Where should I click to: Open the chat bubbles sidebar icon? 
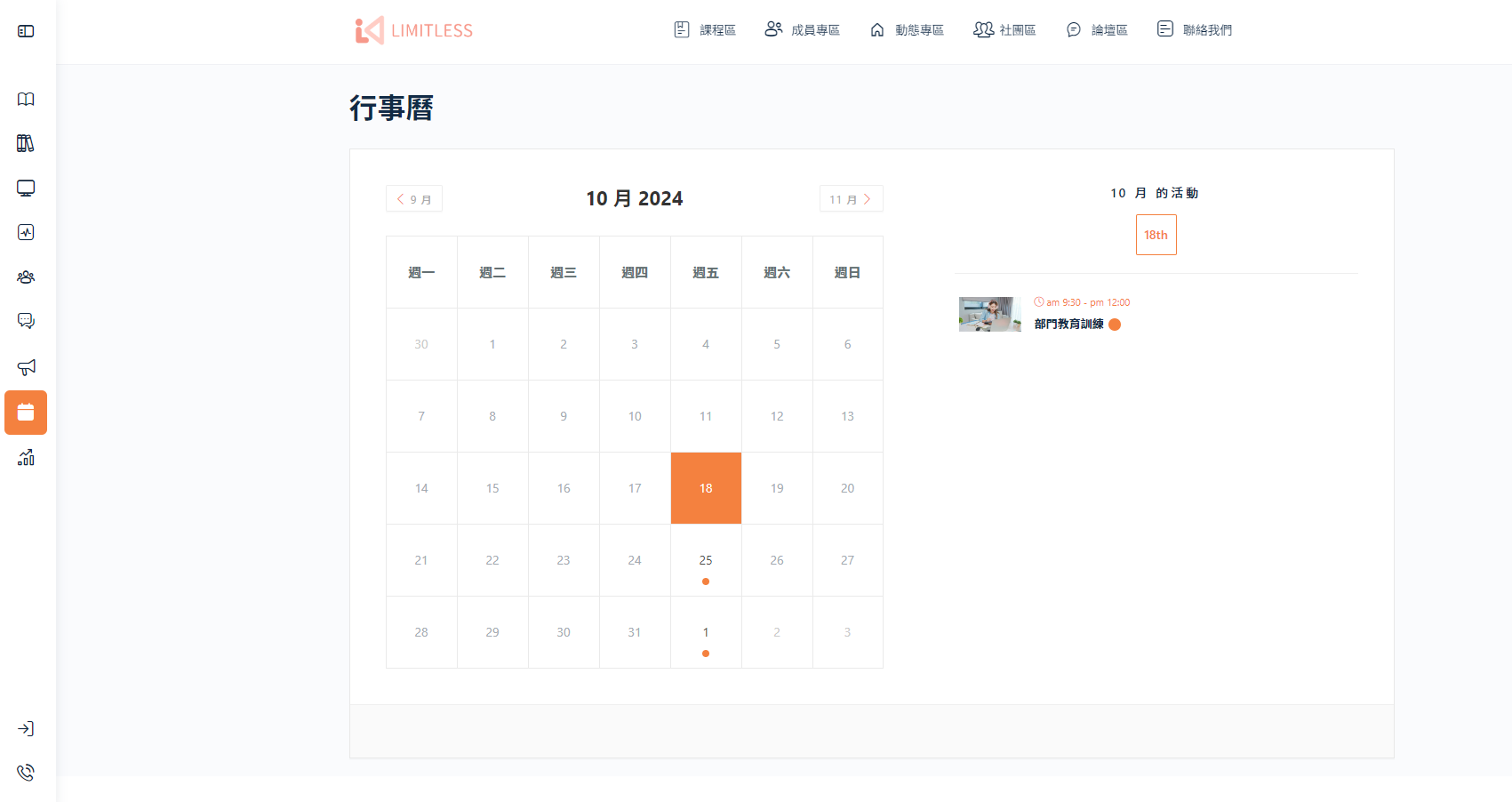coord(26,321)
